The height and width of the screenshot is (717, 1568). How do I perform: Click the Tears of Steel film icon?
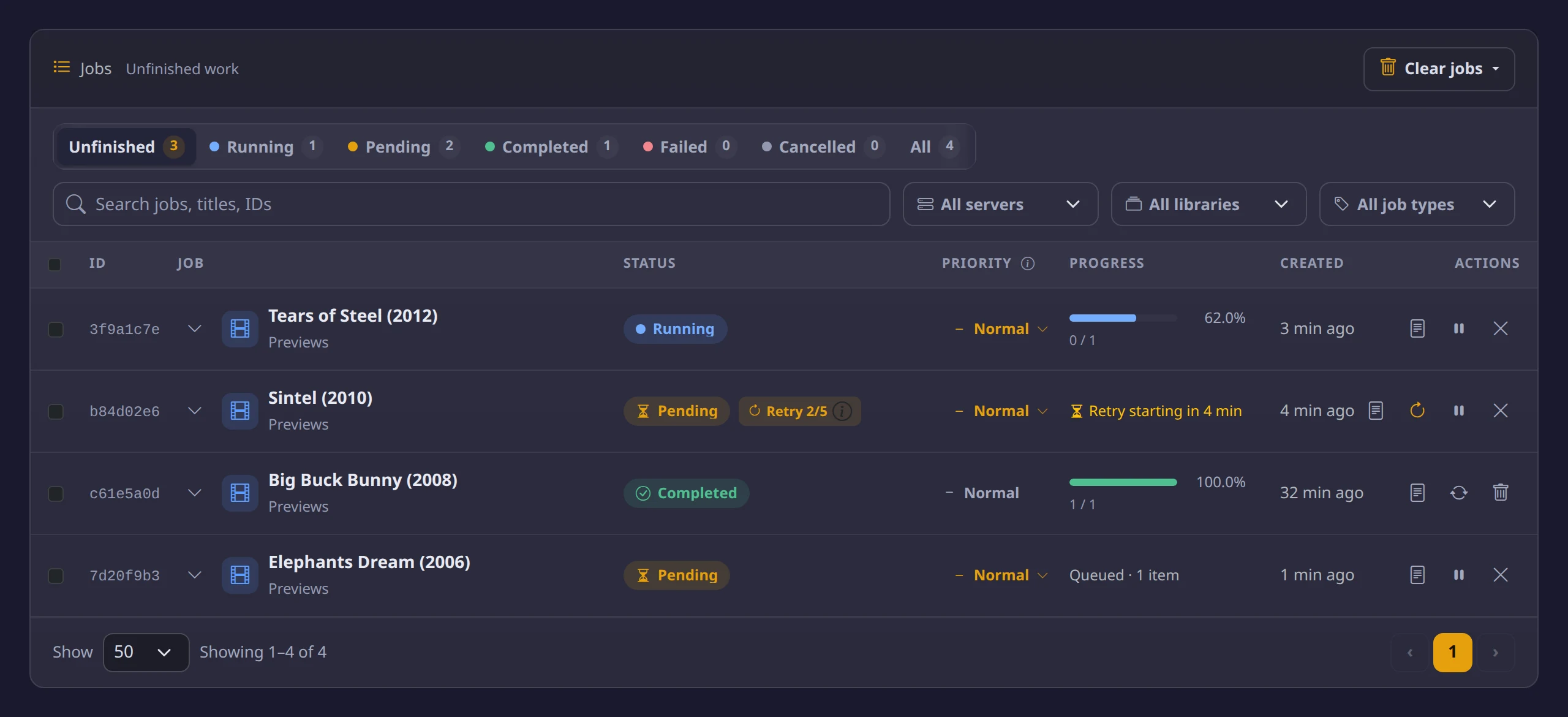[239, 329]
